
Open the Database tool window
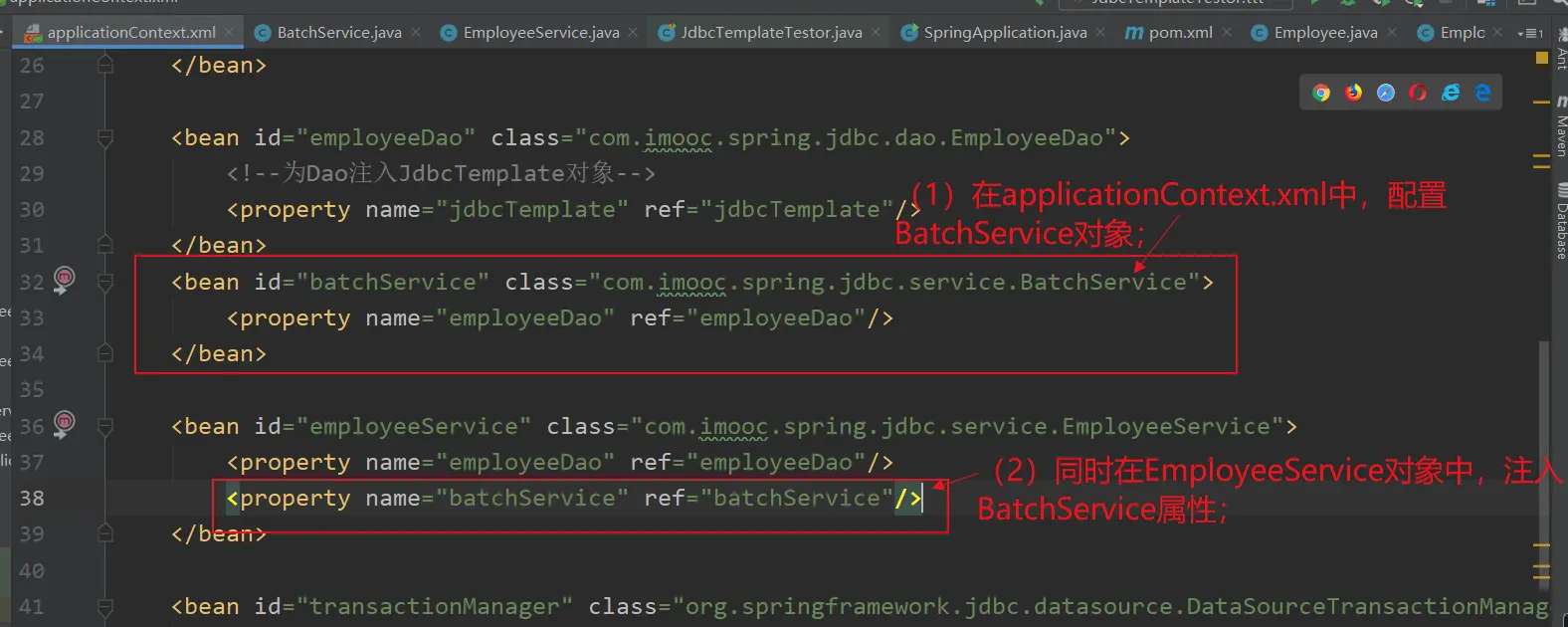[x=1561, y=223]
